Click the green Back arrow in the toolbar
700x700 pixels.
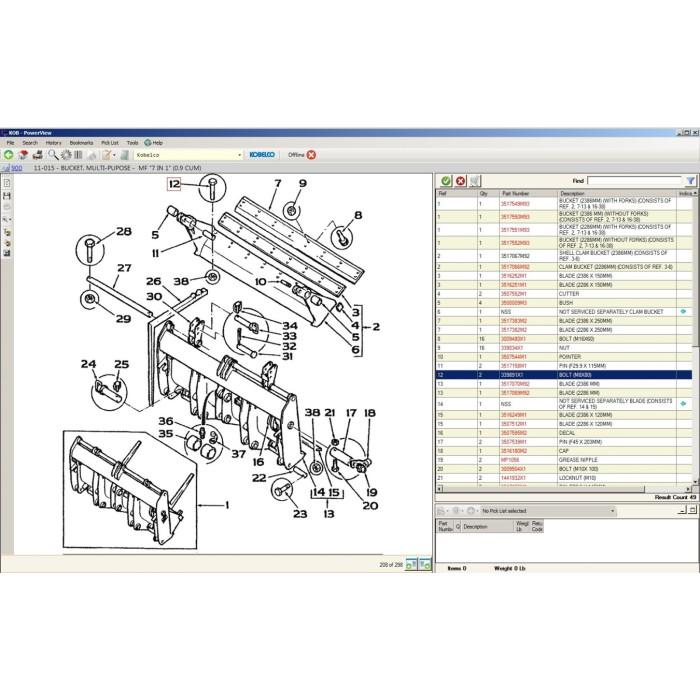pyautogui.click(x=8, y=155)
